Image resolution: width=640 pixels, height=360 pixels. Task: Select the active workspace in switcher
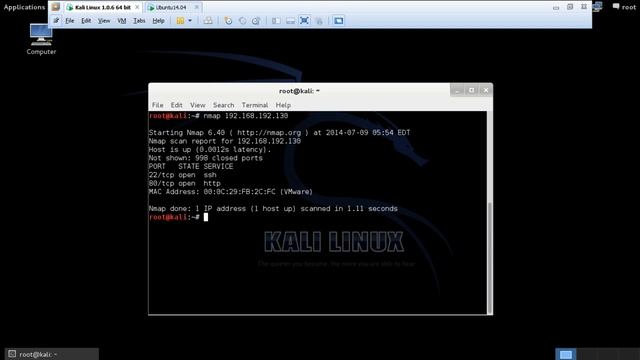coord(566,354)
